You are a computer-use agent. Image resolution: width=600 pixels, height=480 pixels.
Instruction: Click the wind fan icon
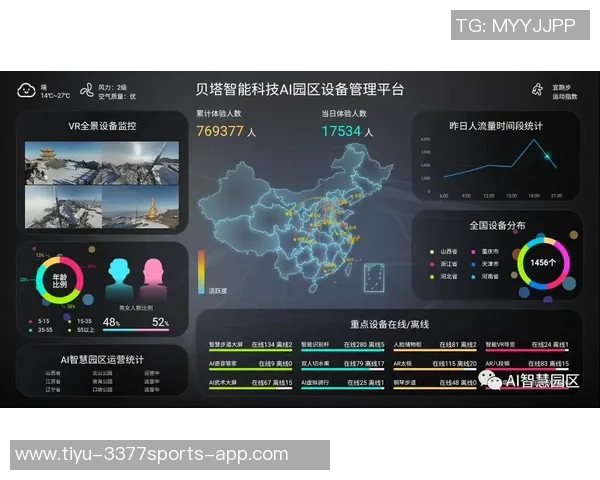(87, 91)
